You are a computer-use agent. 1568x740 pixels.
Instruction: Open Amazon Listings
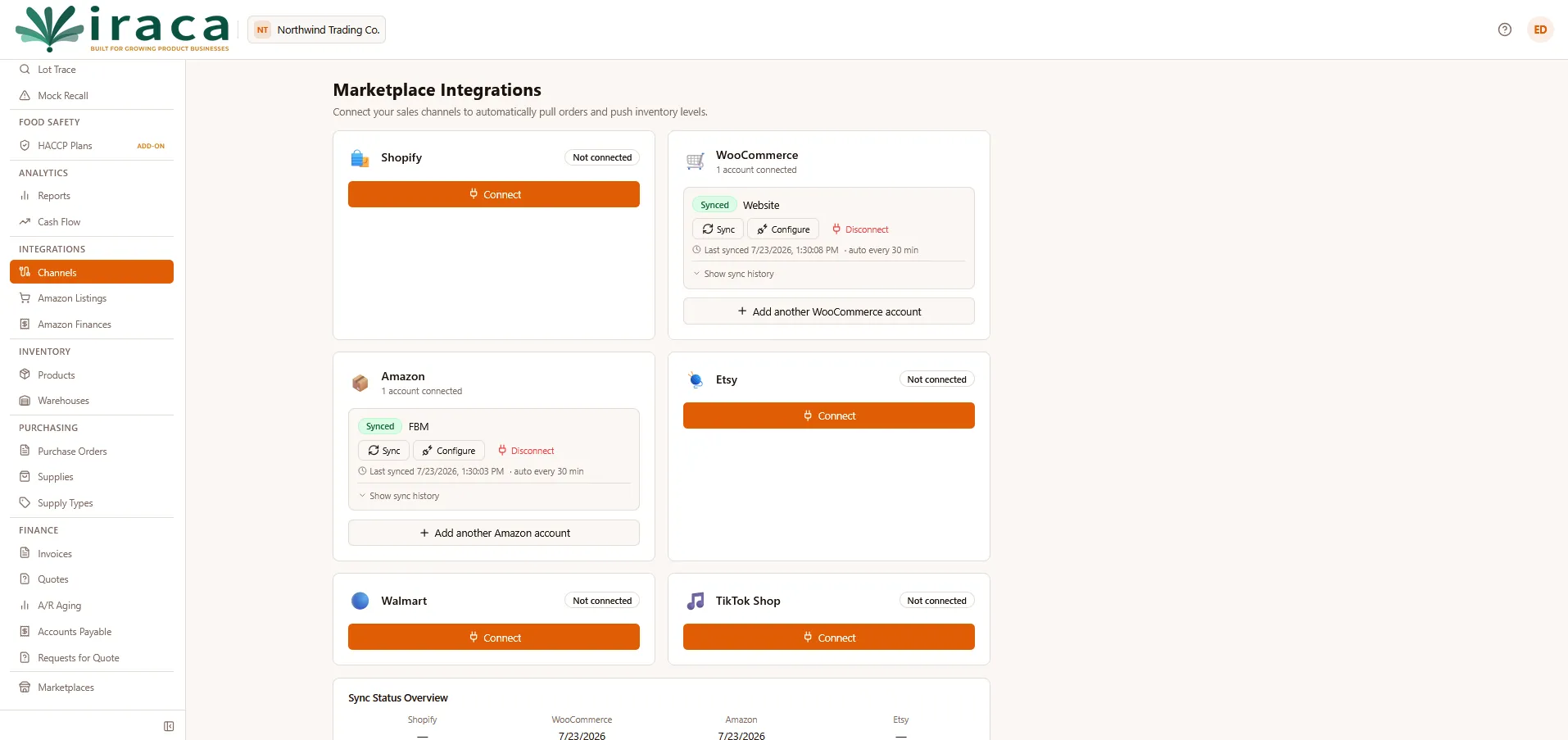[x=92, y=298]
